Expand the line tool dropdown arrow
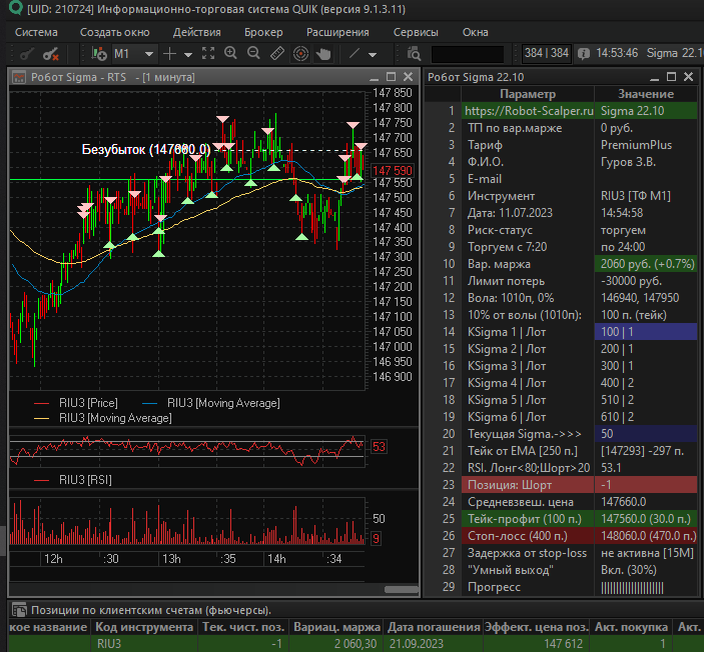 (x=372, y=55)
